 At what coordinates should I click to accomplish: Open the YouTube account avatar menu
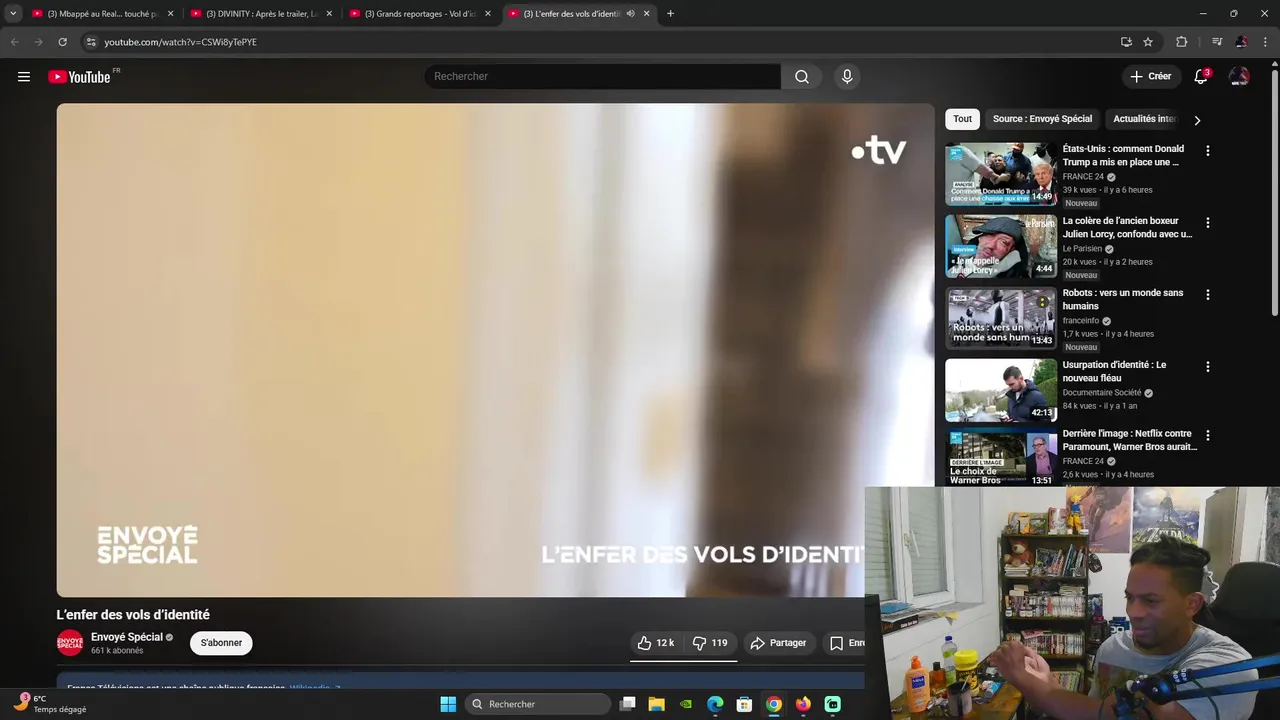pos(1239,77)
